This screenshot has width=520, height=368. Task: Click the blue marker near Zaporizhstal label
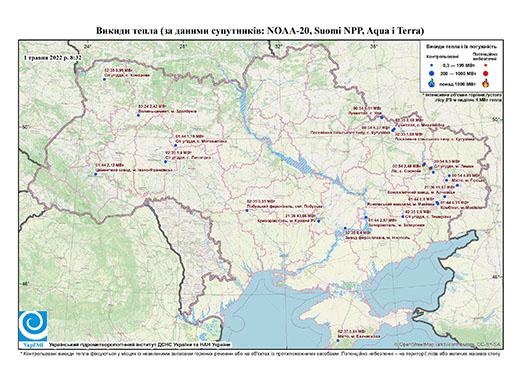tap(366, 217)
